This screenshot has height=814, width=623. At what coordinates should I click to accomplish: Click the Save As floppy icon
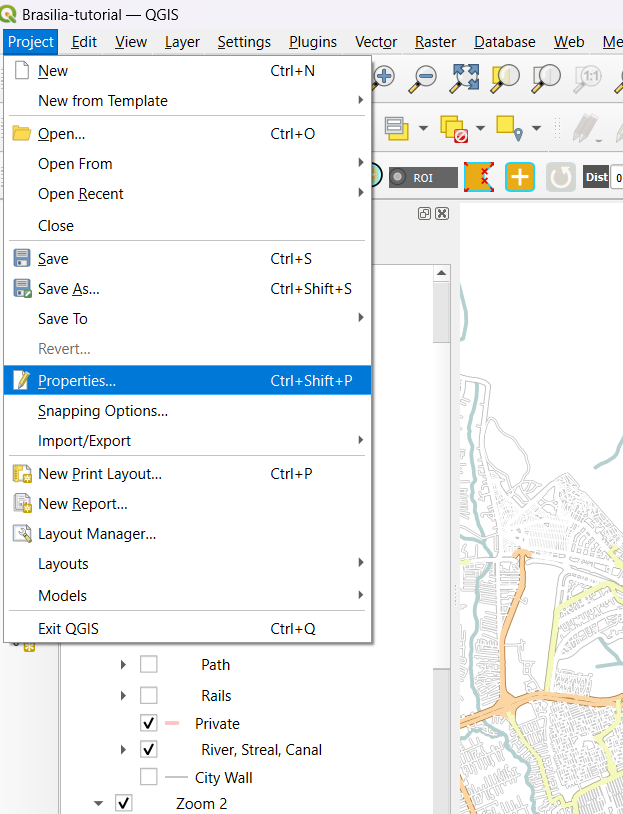(x=22, y=288)
